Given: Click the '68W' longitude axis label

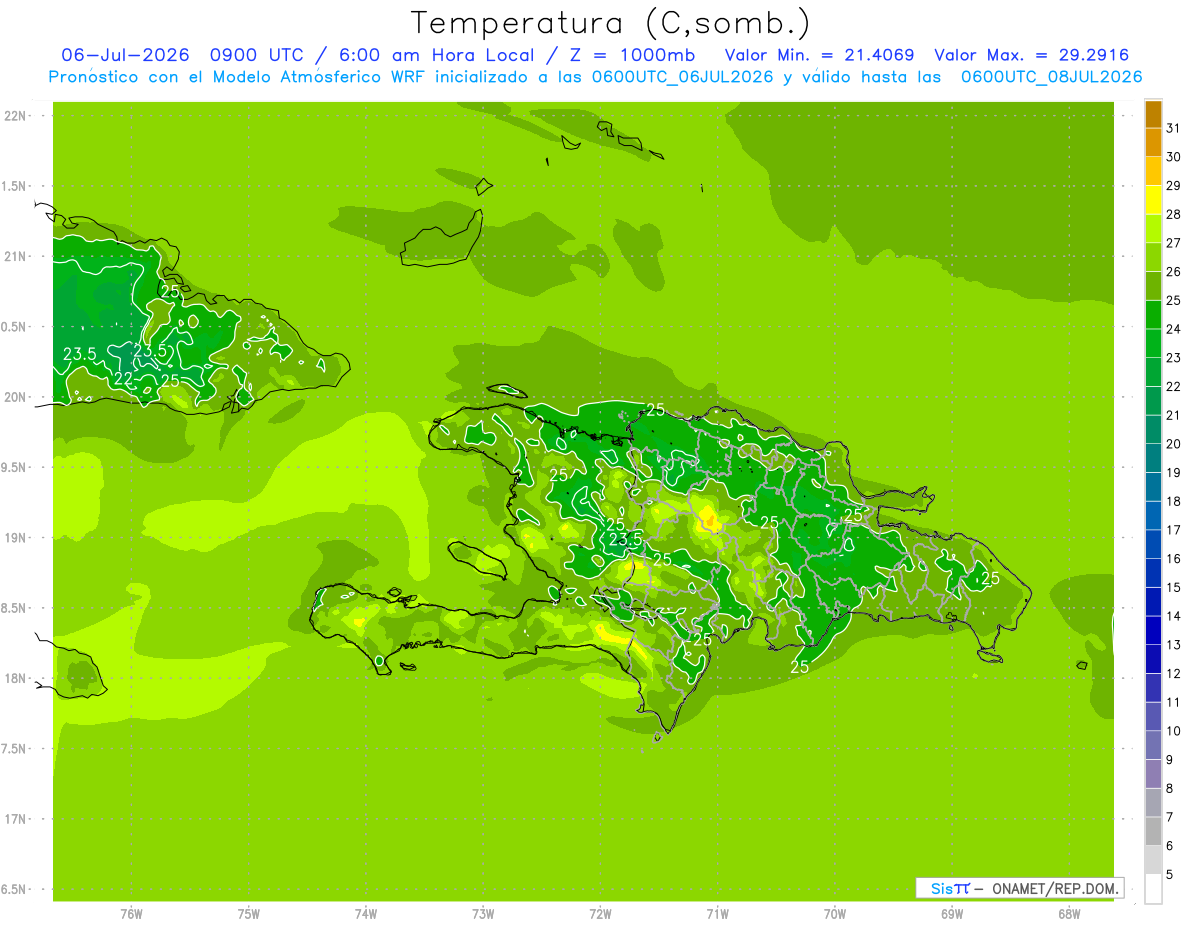Looking at the screenshot, I should [1069, 914].
